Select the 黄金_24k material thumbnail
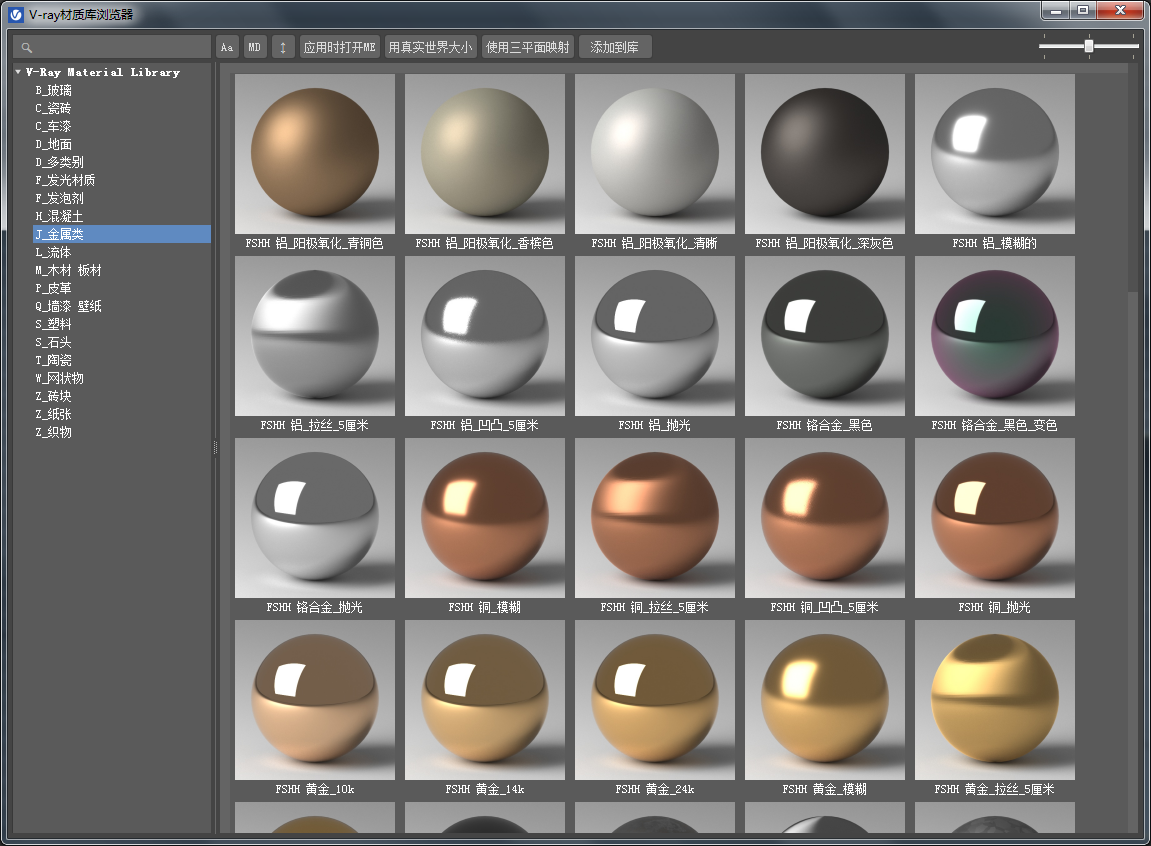This screenshot has width=1151, height=846. (x=655, y=700)
